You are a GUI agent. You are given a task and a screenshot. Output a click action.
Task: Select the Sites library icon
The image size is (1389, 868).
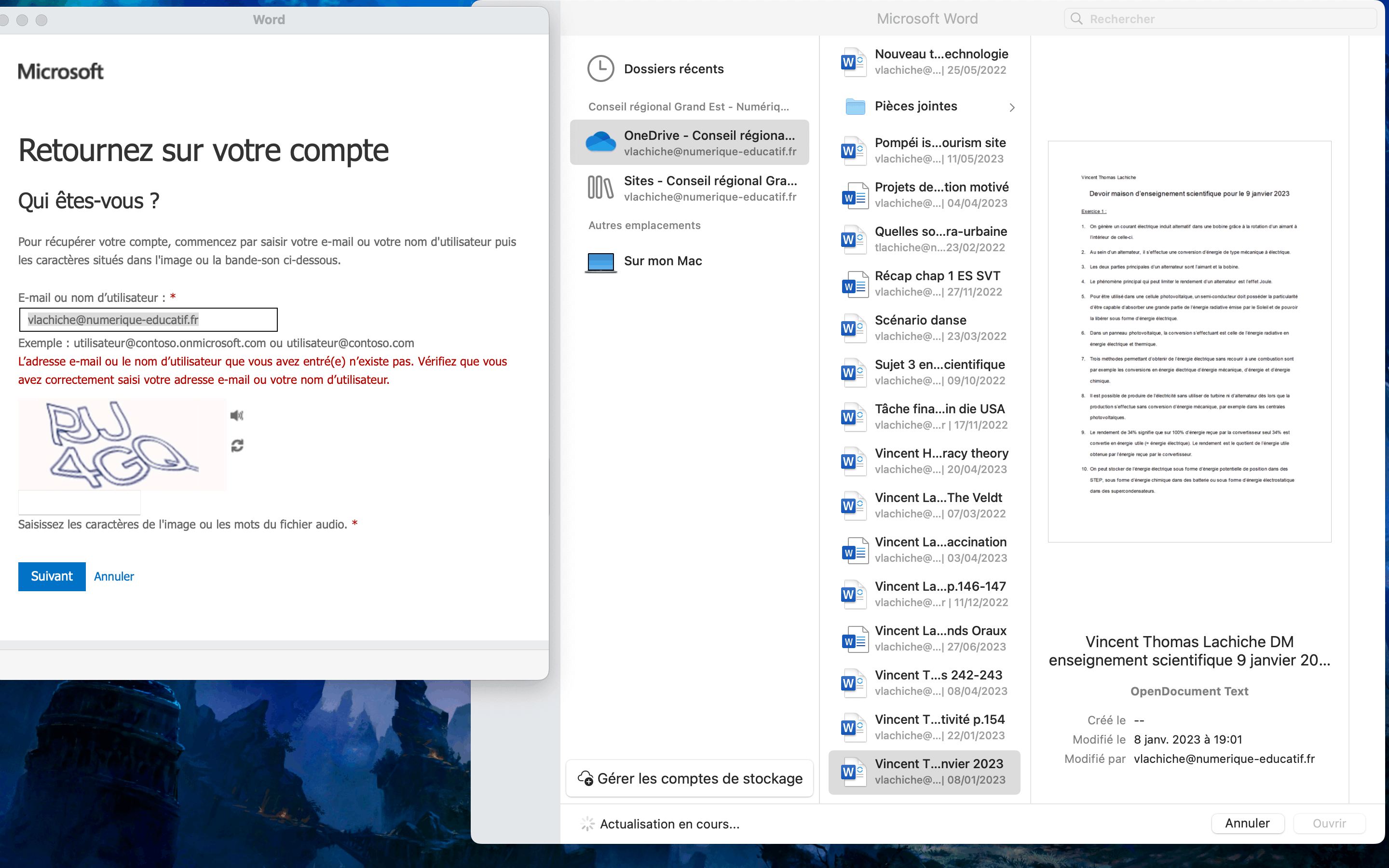pos(601,188)
